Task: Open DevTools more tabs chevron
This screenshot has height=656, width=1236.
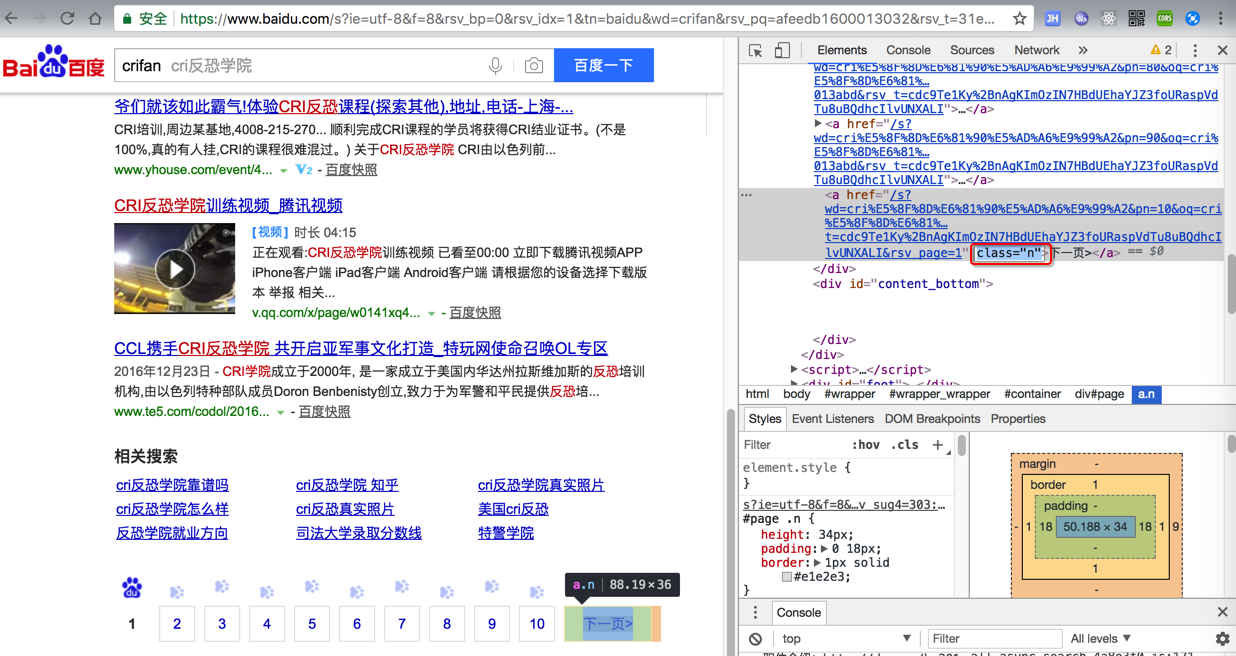Action: coord(1083,50)
